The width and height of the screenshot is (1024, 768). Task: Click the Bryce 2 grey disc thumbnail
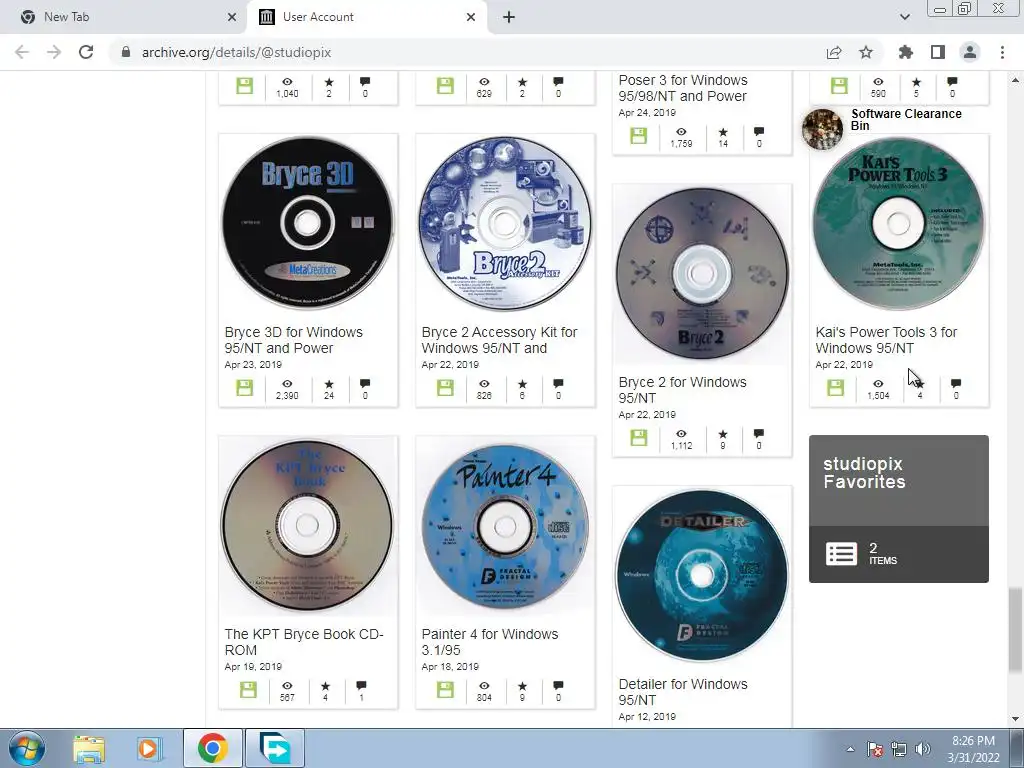[x=702, y=273]
